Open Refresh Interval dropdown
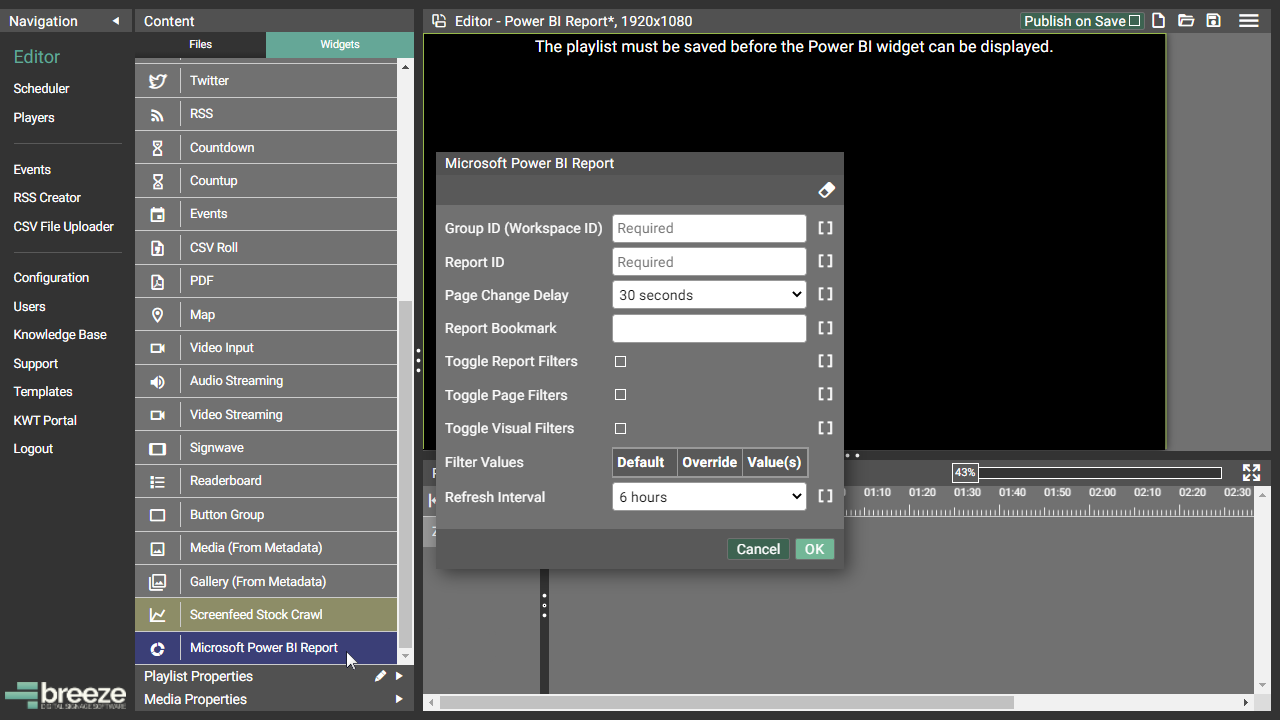1280x720 pixels. (x=709, y=497)
